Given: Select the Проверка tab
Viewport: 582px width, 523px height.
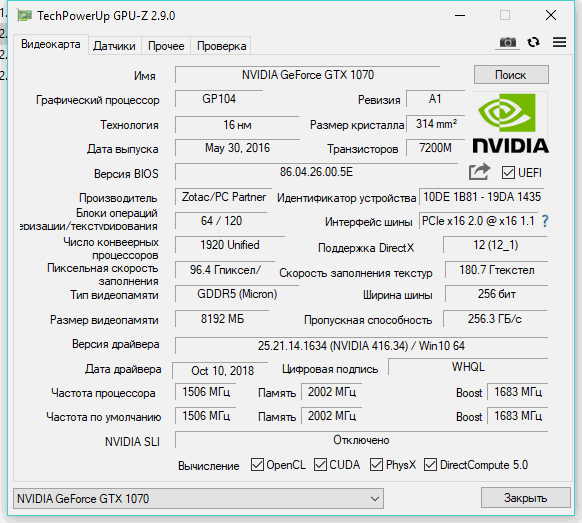Looking at the screenshot, I should (221, 46).
